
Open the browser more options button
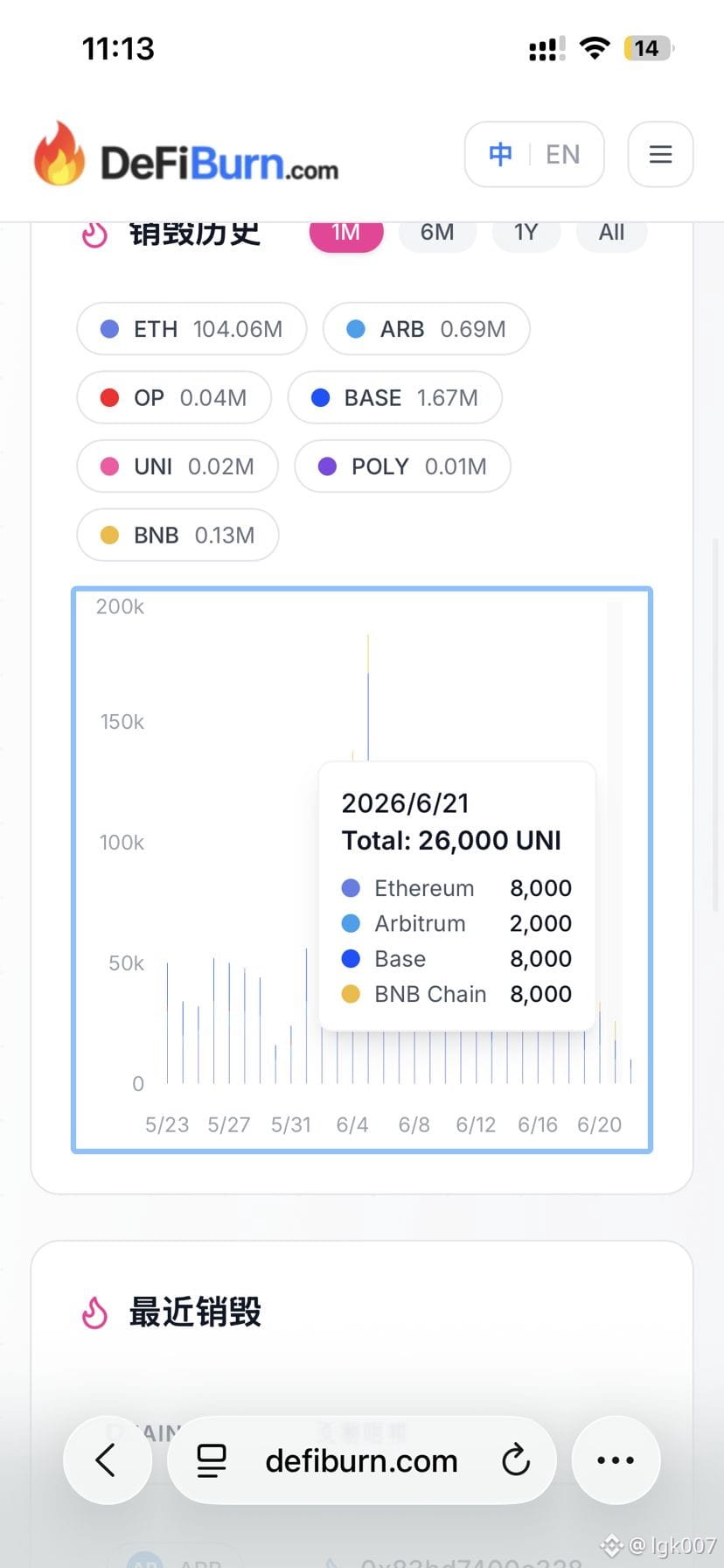pos(616,1460)
